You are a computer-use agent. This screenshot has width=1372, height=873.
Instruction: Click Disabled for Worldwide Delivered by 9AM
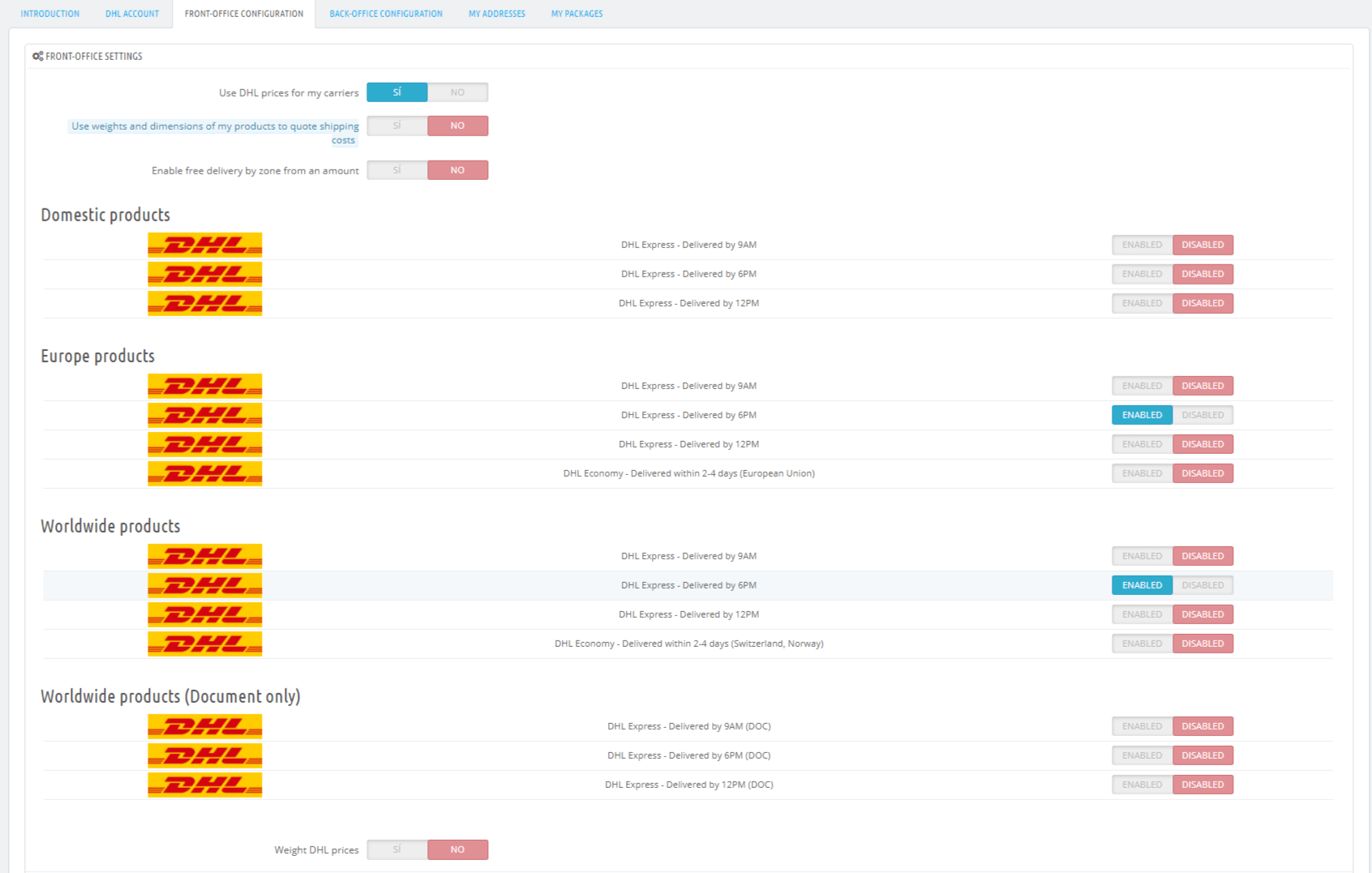(x=1203, y=556)
